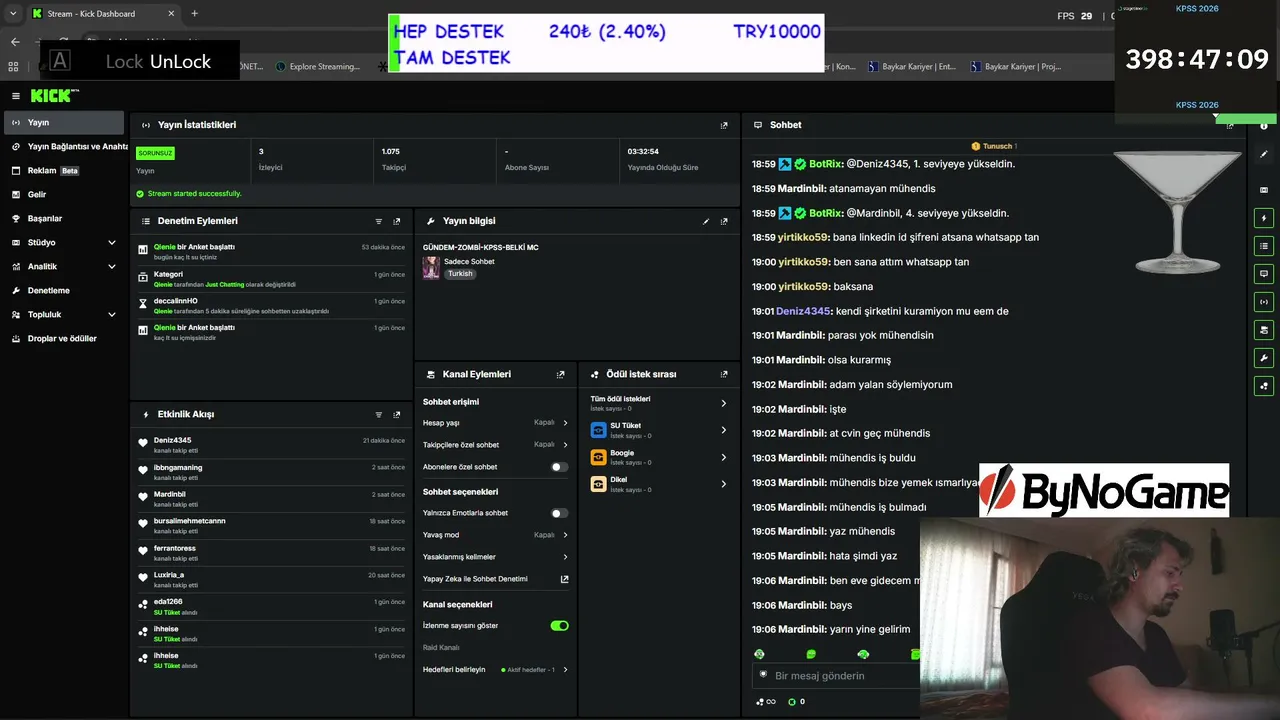Open Droplar ve ödüller sidebar item
The width and height of the screenshot is (1280, 720).
64,339
